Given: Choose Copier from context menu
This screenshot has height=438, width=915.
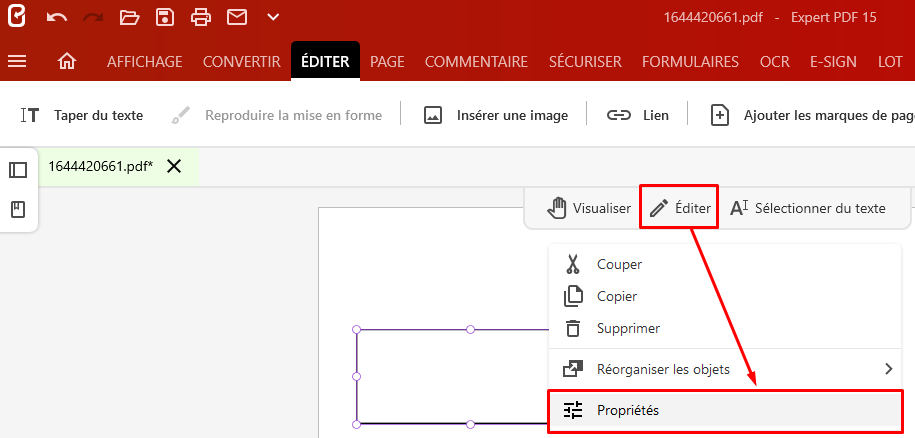Looking at the screenshot, I should click(724, 296).
